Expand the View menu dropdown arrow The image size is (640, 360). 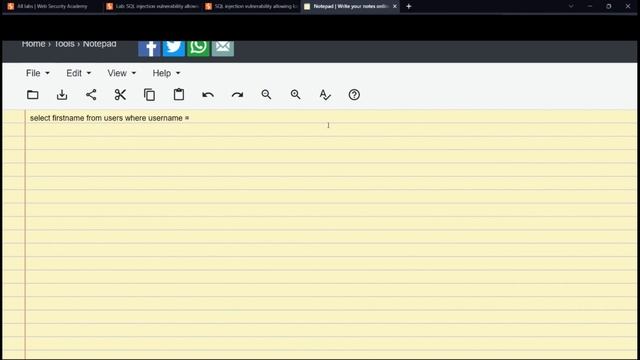[x=133, y=73]
